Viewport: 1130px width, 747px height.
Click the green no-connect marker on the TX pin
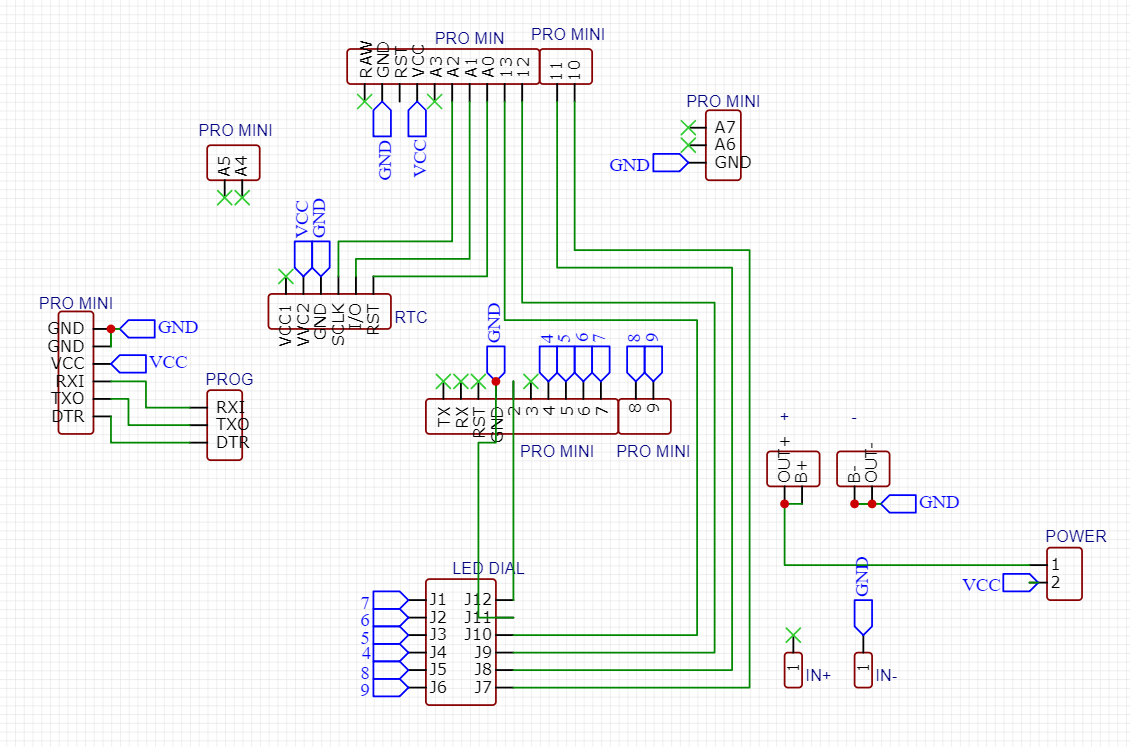441,381
